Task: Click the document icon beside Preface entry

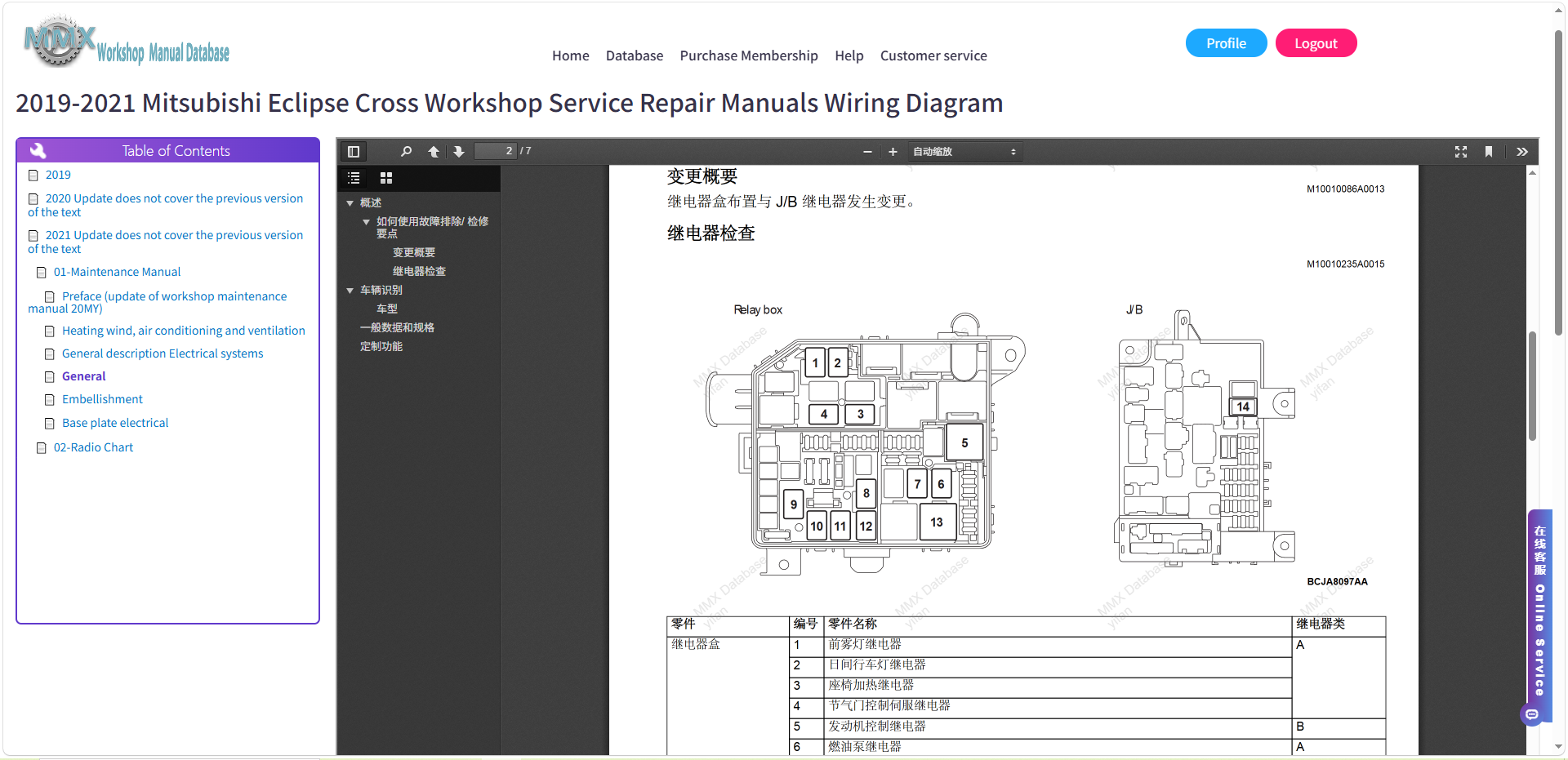Action: click(50, 297)
